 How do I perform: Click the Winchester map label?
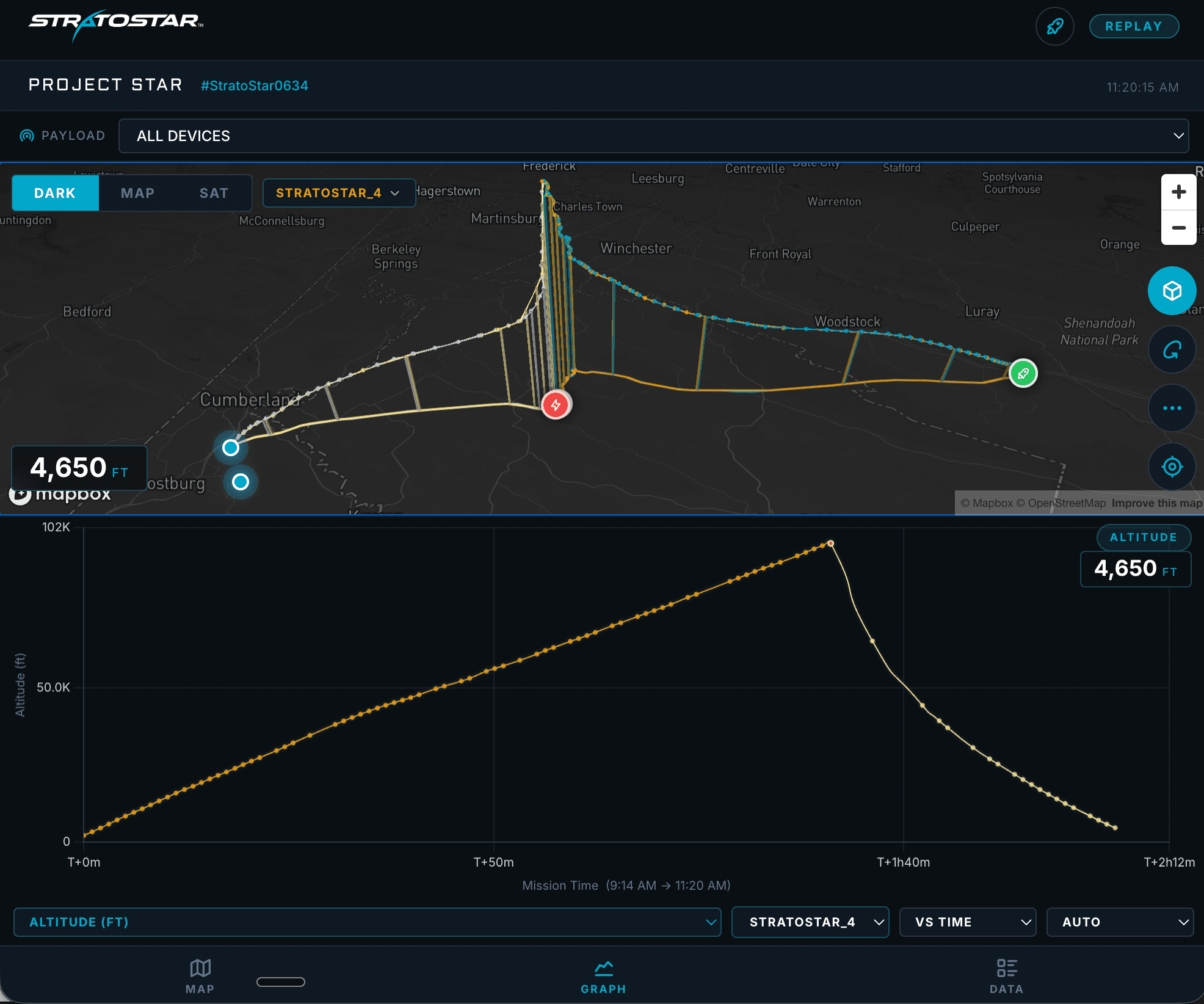636,249
